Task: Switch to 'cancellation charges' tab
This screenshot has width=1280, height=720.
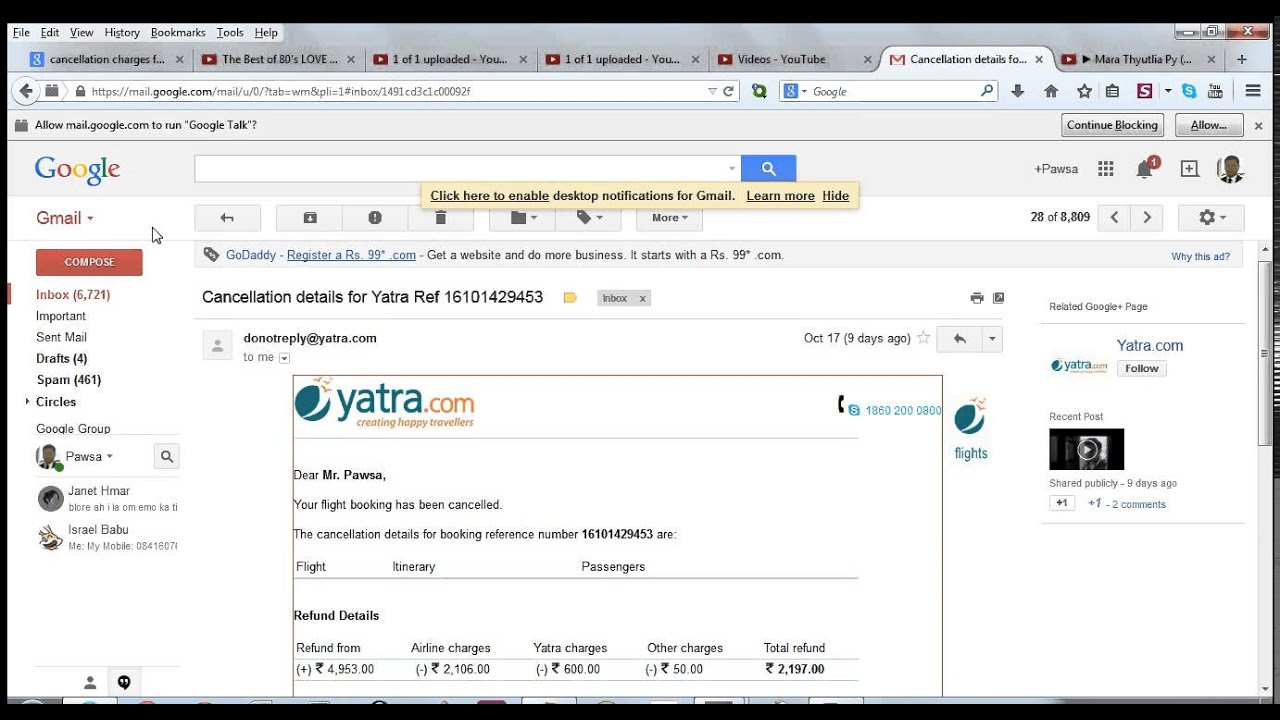Action: 107,59
